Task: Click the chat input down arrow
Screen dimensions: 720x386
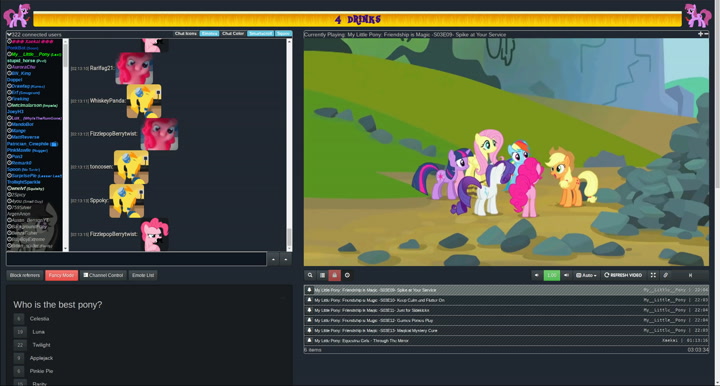Action: point(286,259)
